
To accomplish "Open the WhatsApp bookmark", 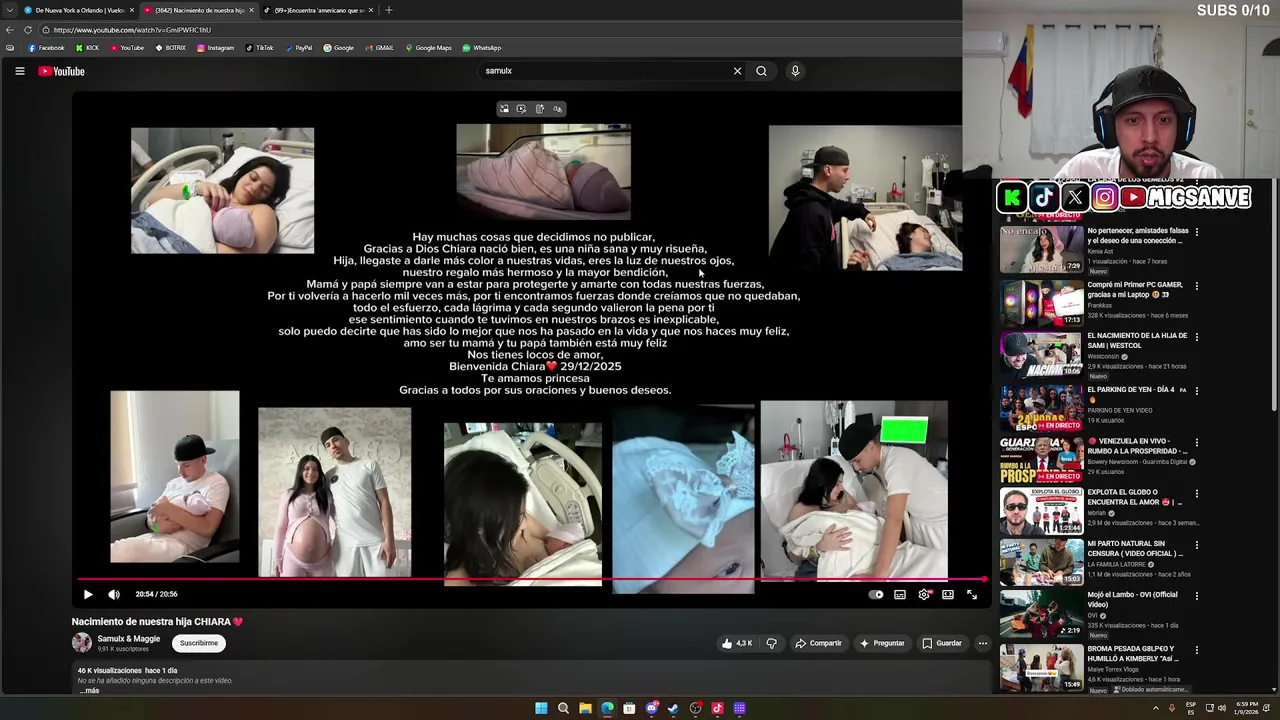I will point(481,48).
